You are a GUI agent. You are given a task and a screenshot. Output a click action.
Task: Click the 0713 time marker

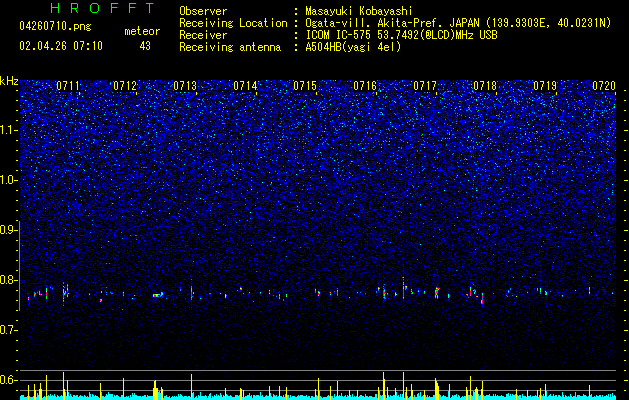[x=185, y=86]
